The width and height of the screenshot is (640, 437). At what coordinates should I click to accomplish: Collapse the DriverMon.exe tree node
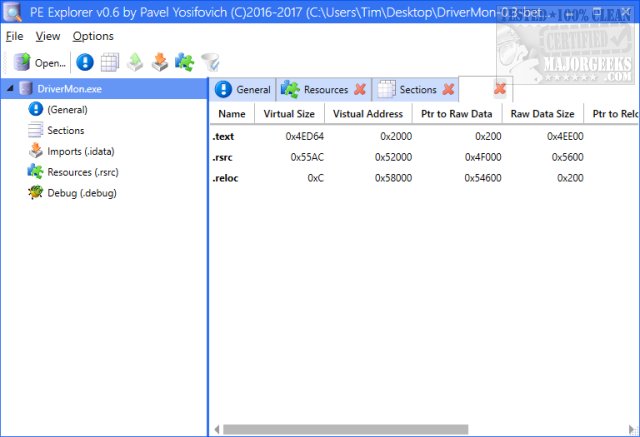[10, 89]
